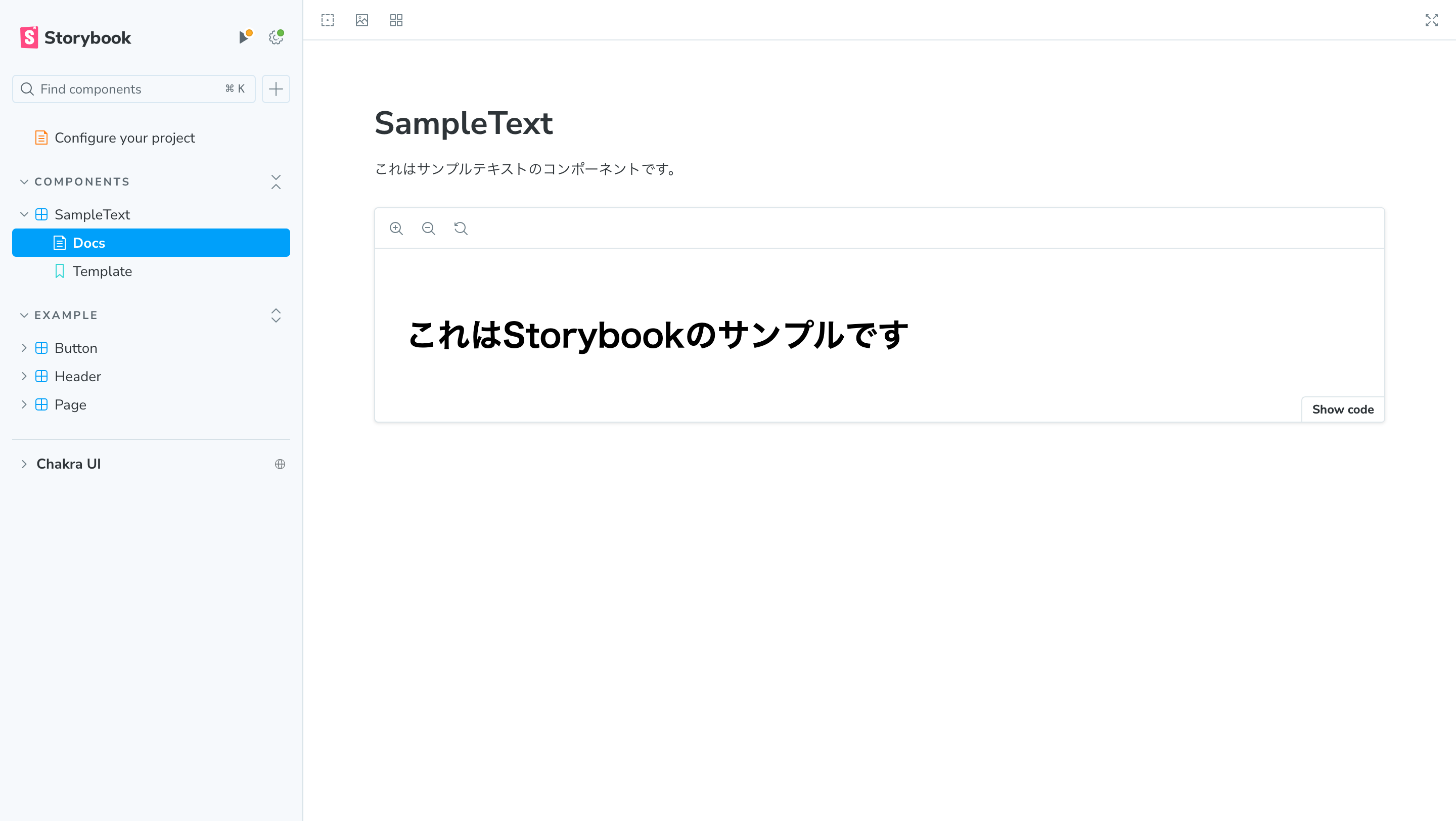Screen dimensions: 1456x821
Task: Select the Docs tab under SampleText
Action: click(89, 242)
